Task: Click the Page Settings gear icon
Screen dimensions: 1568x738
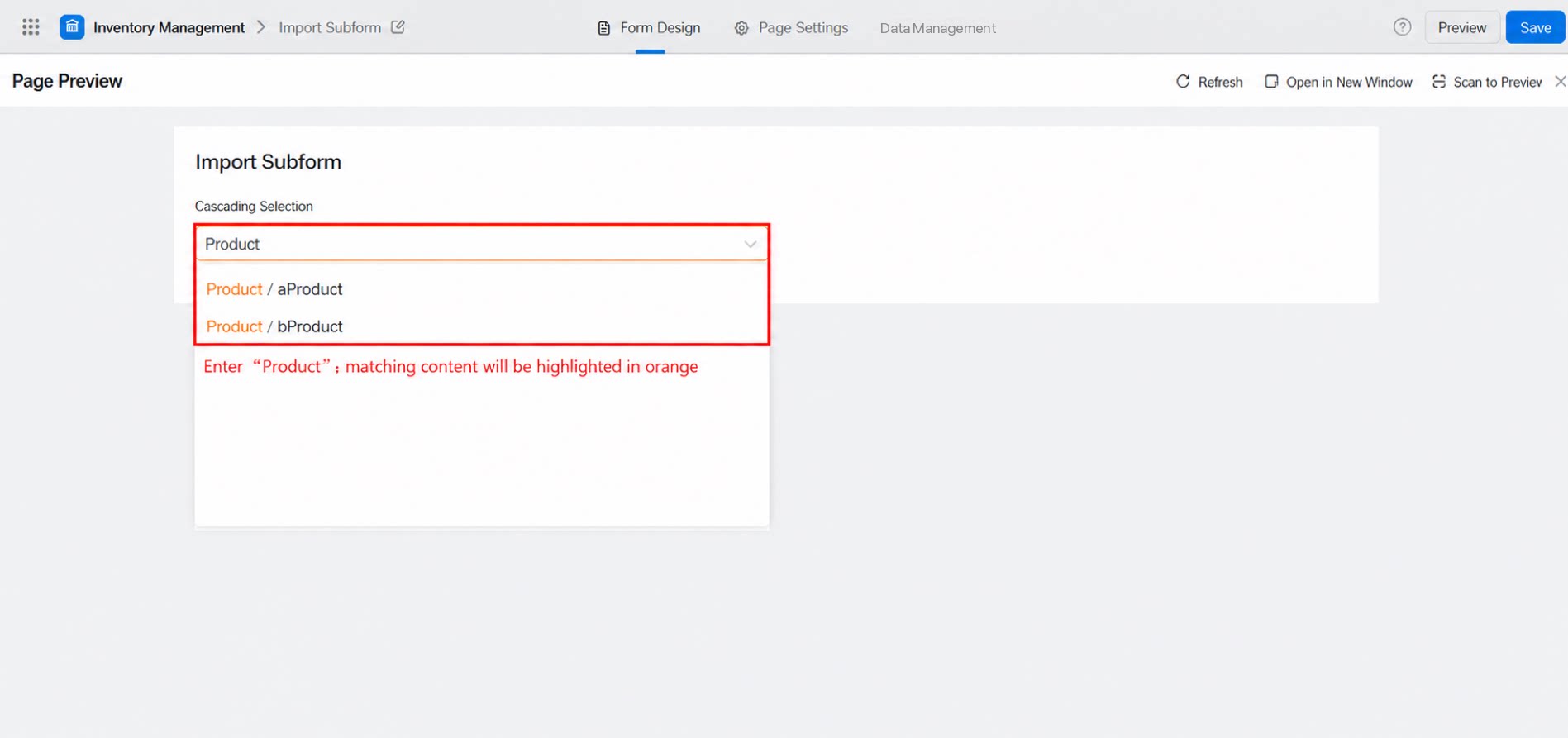Action: pos(741,28)
